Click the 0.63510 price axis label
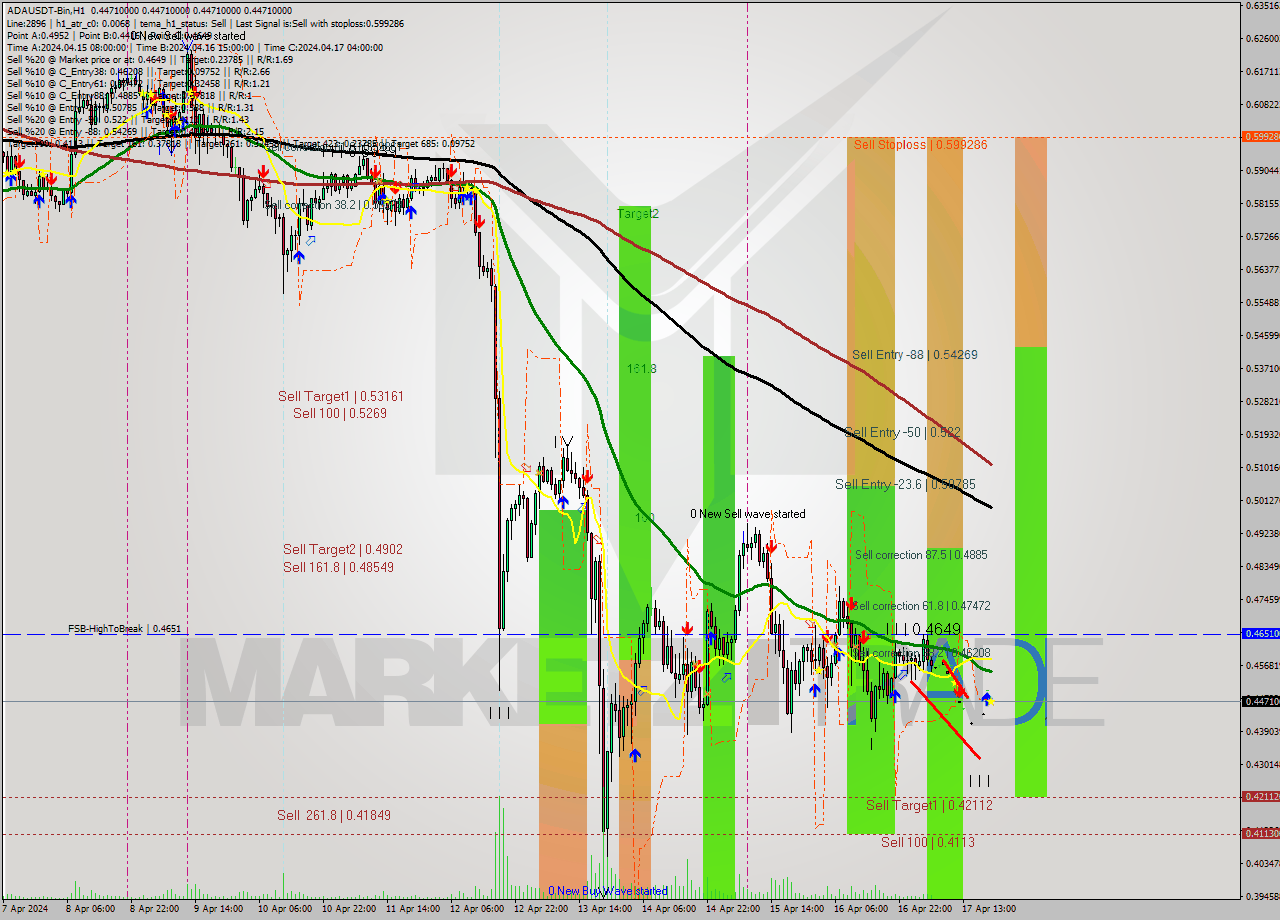 1261,5
